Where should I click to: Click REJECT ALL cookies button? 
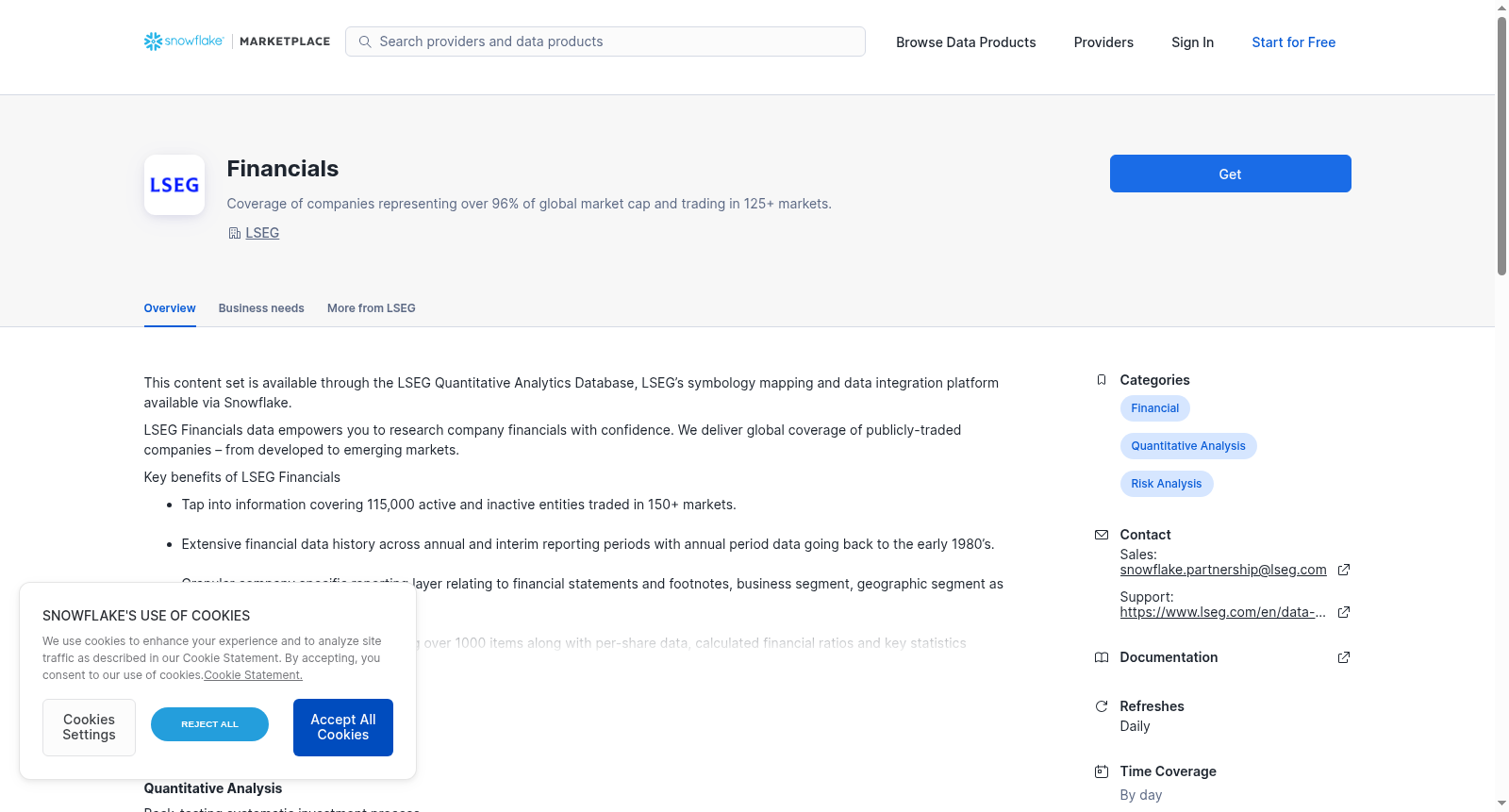pyautogui.click(x=209, y=724)
